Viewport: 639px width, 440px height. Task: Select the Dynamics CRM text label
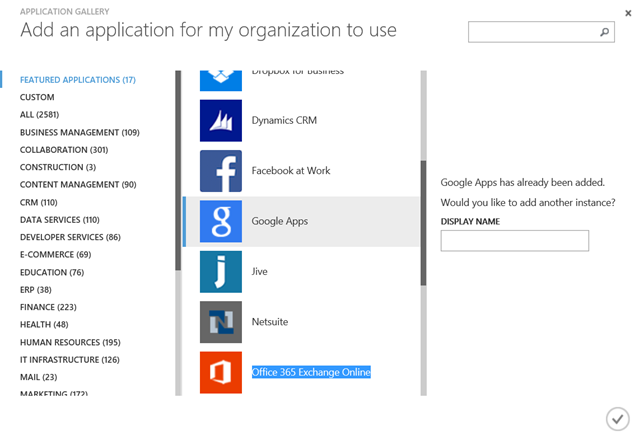click(284, 121)
